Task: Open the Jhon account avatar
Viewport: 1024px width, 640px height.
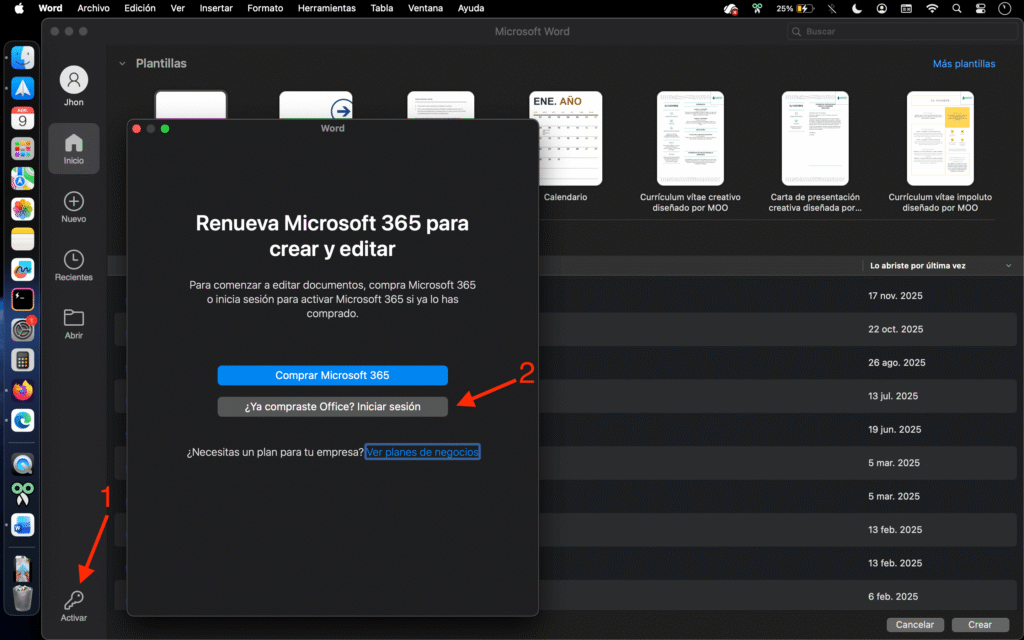Action: [73, 80]
